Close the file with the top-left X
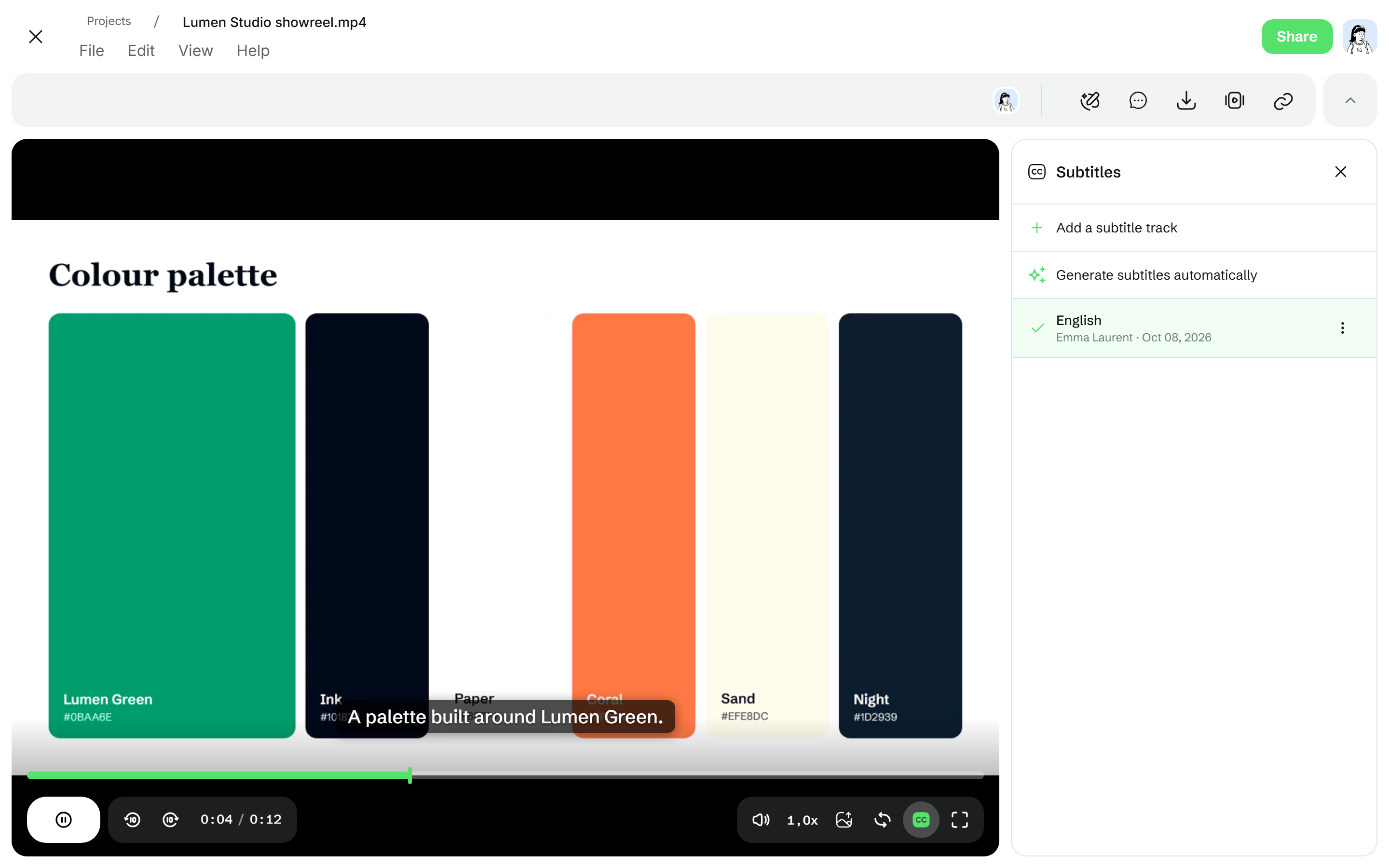This screenshot has height=868, width=1389. click(x=36, y=37)
